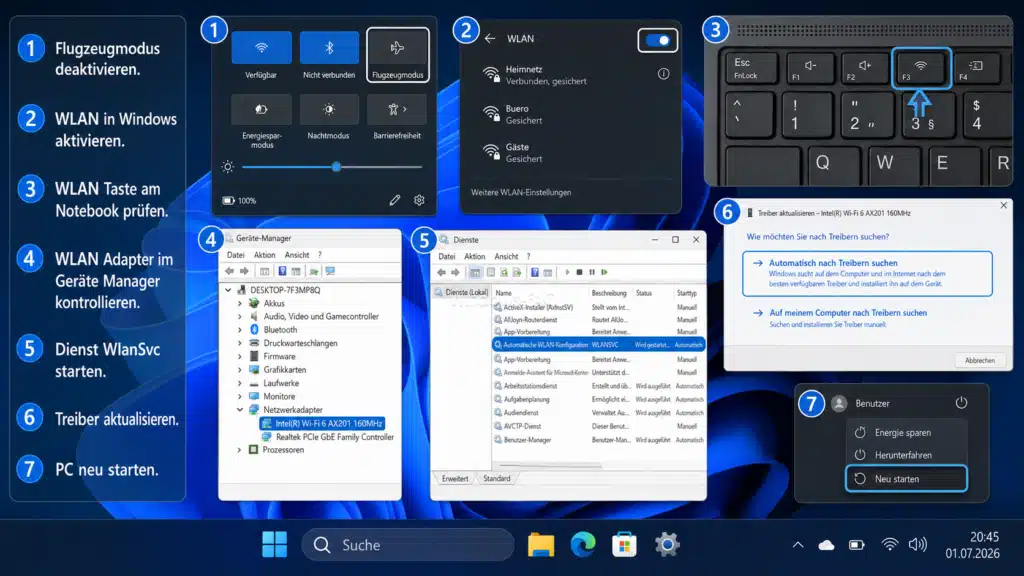Expand Druckwarteschlangen
This screenshot has height=576, width=1024.
coord(240,344)
